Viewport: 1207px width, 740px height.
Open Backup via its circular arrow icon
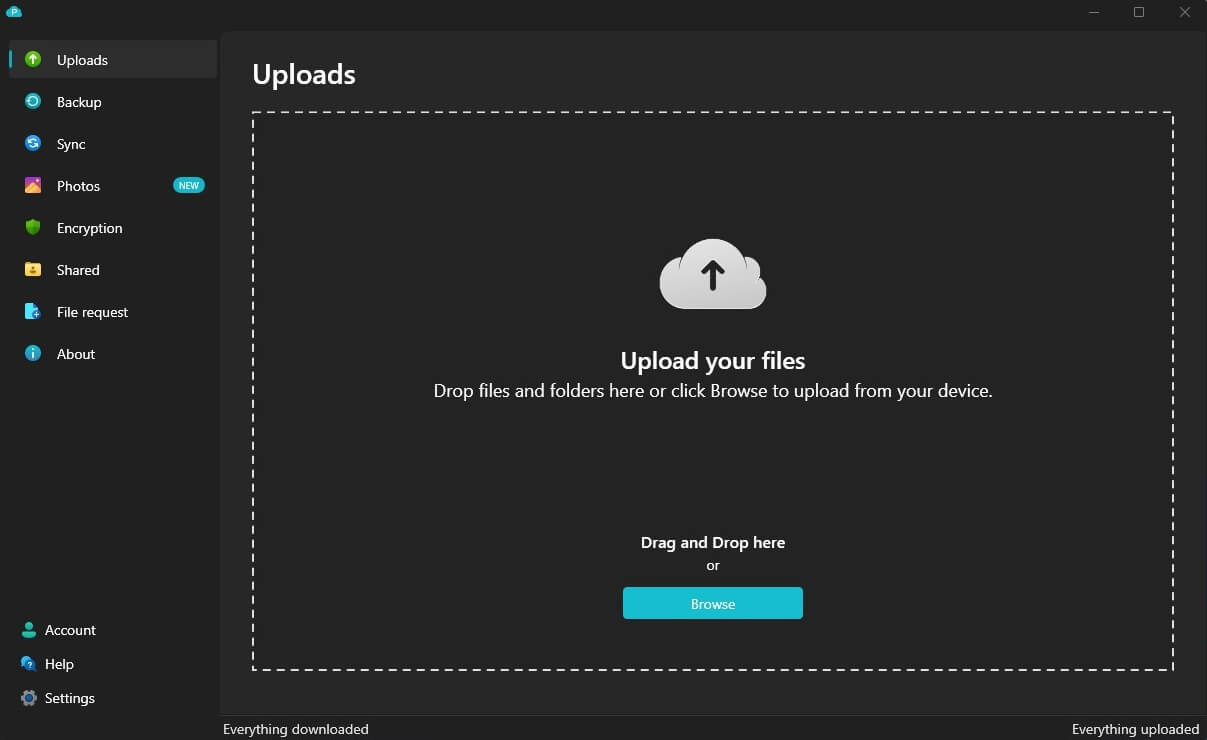(x=33, y=102)
